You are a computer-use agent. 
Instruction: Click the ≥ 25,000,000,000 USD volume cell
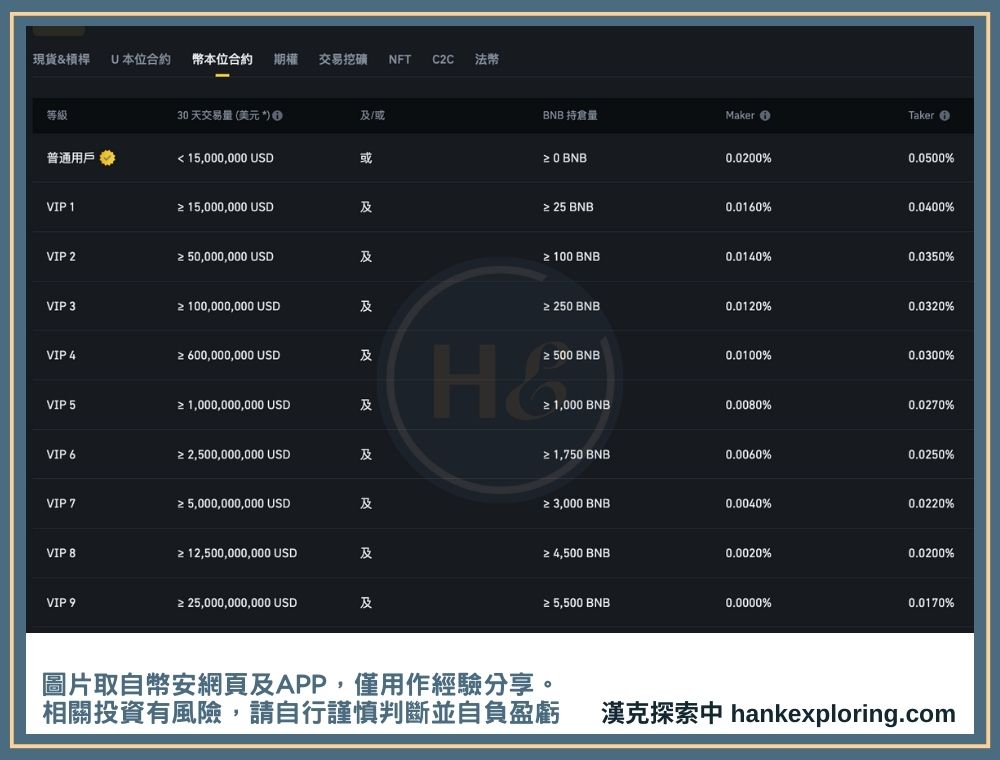(237, 603)
